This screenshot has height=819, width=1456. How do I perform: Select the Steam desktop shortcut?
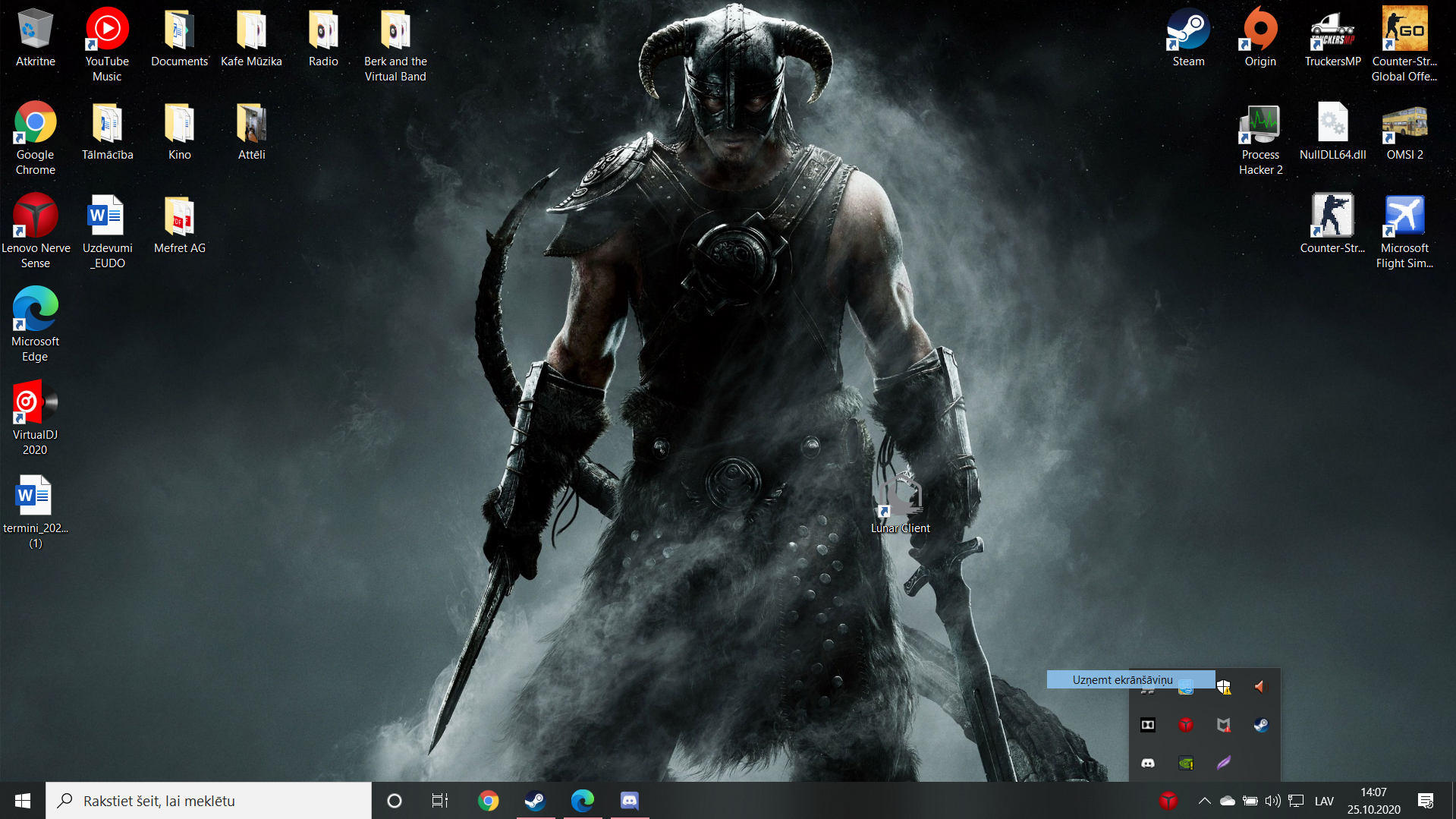point(1188,38)
